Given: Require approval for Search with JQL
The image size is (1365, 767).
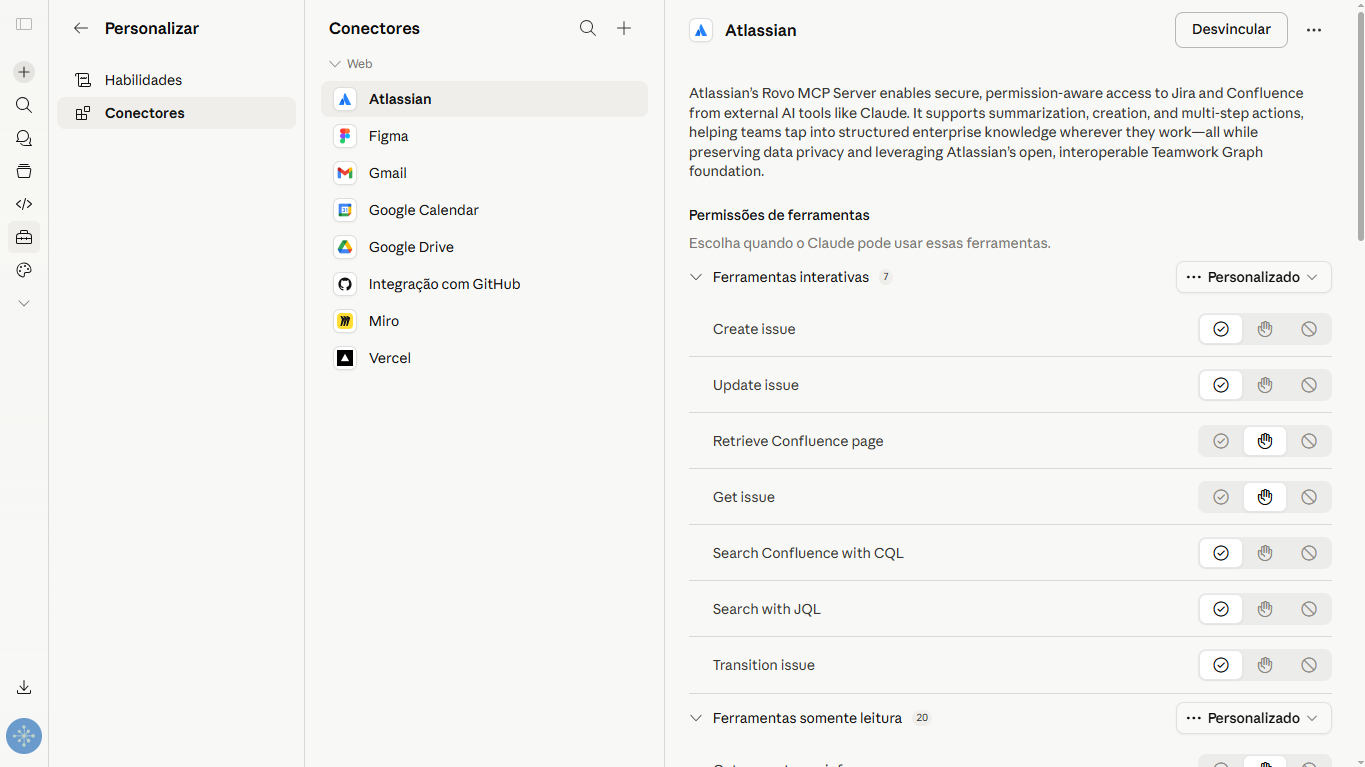Looking at the screenshot, I should click(x=1265, y=609).
